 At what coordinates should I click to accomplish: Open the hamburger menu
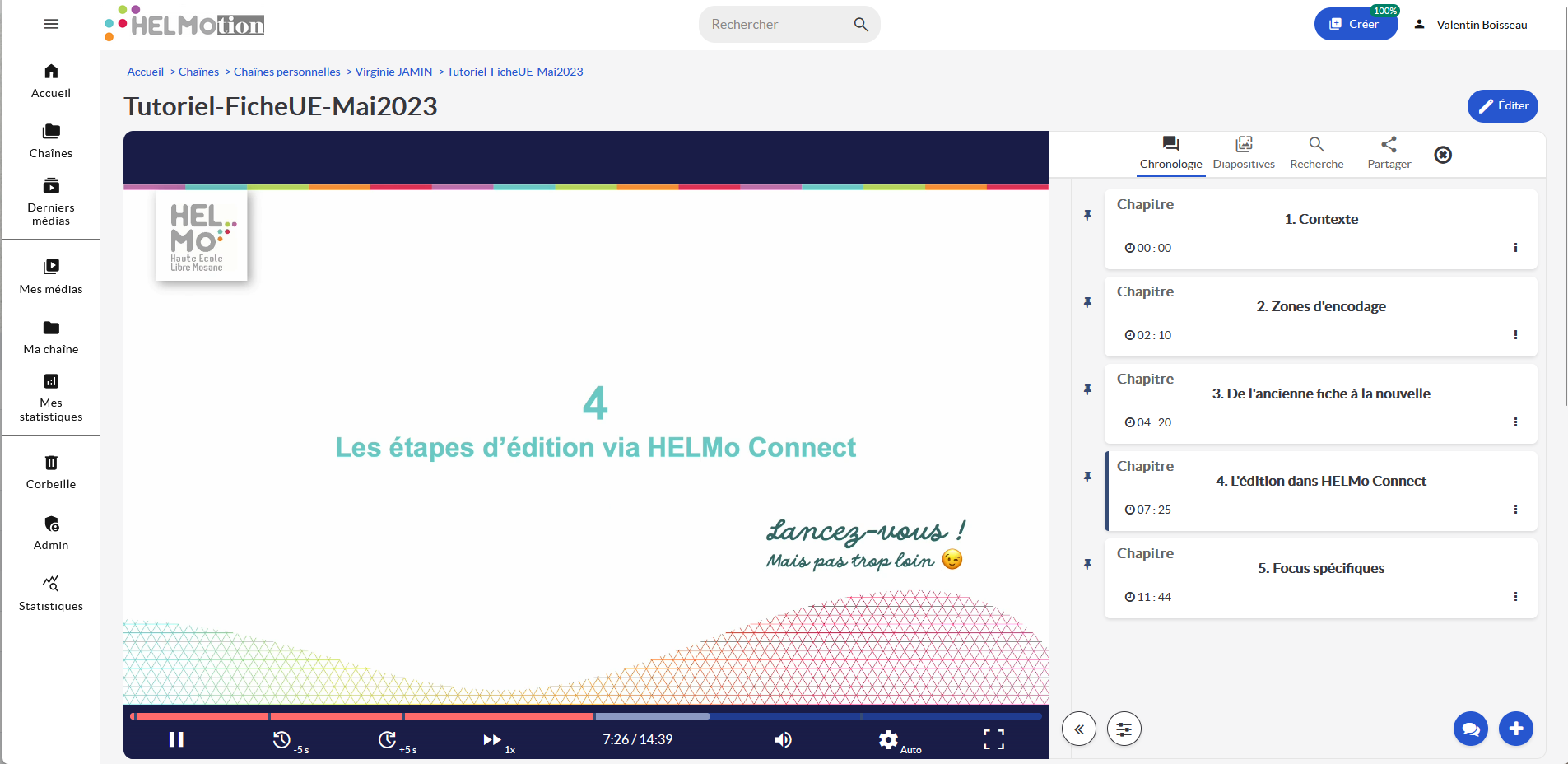tap(51, 24)
